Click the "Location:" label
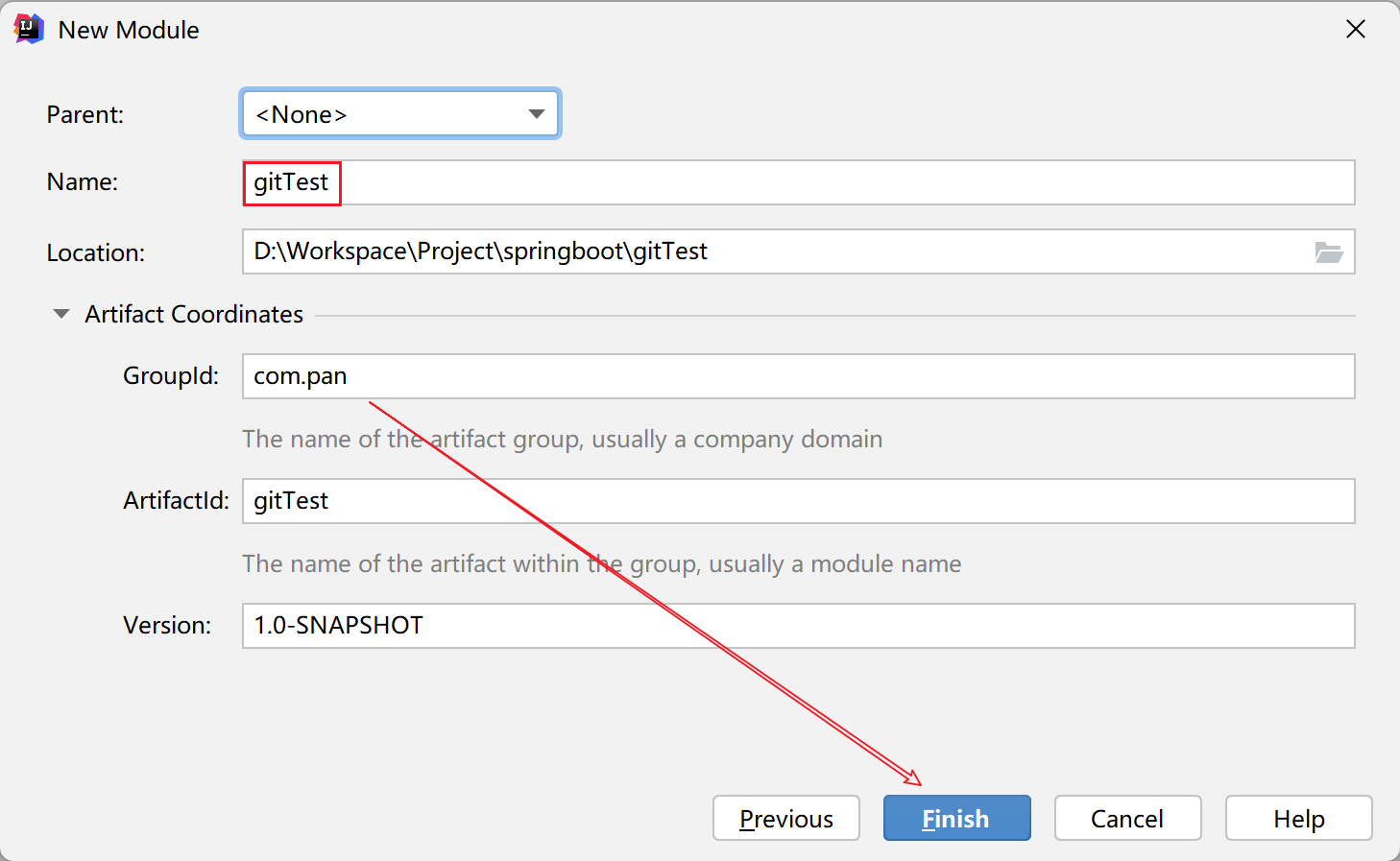Screen dimensions: 1400x861 tap(96, 252)
